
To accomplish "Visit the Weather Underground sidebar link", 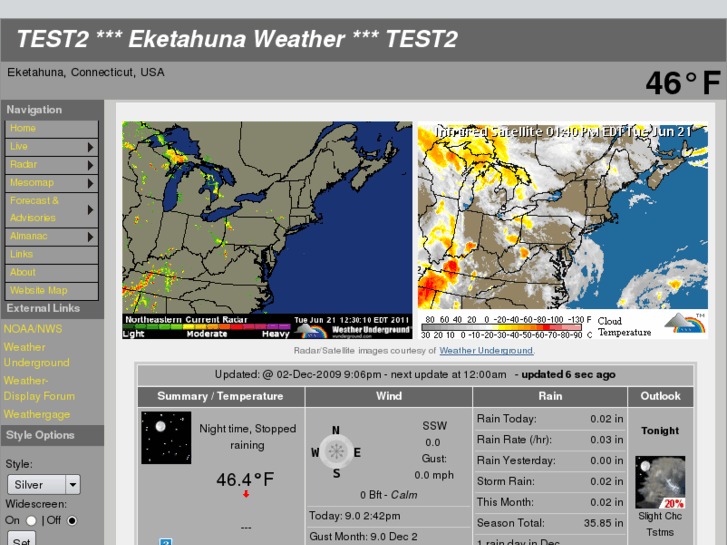I will tap(37, 355).
